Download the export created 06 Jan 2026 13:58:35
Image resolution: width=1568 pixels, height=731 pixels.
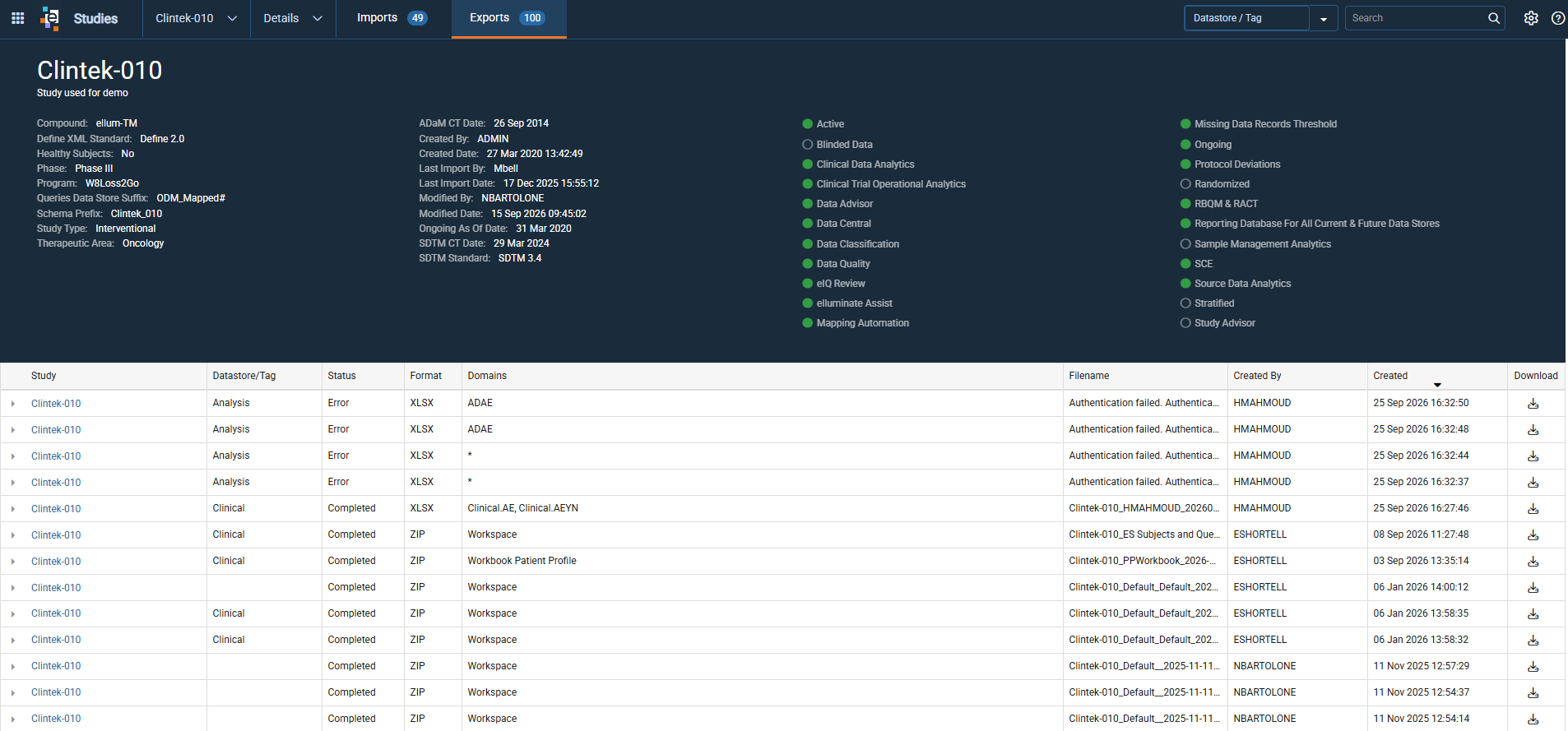pyautogui.click(x=1533, y=614)
